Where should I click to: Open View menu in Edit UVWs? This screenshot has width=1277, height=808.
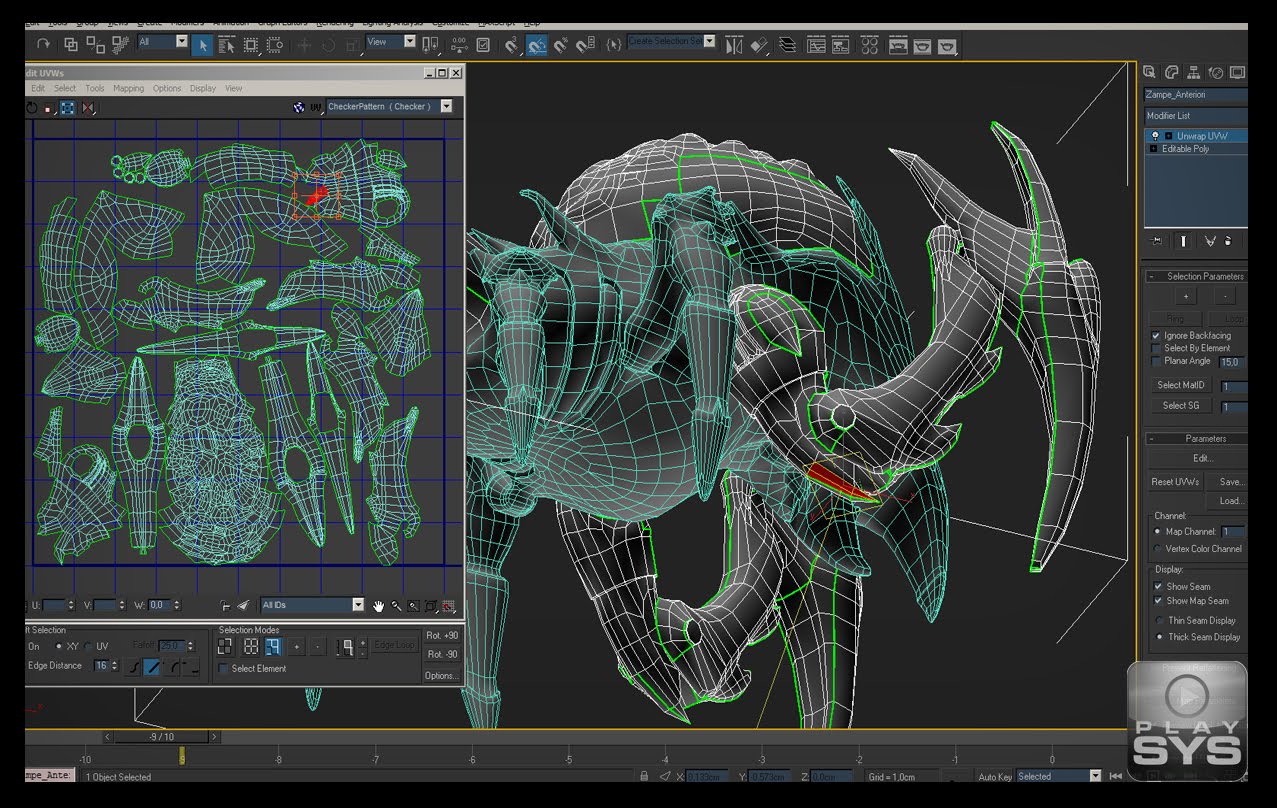(x=233, y=88)
